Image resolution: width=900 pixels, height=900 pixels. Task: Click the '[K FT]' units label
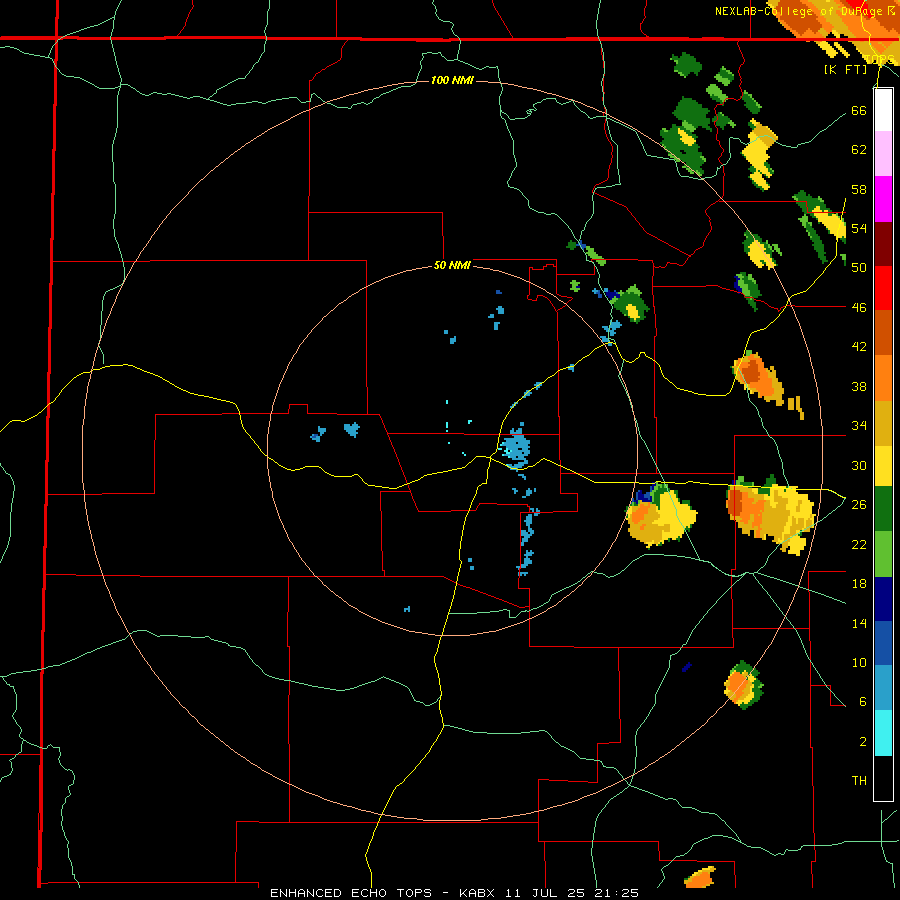845,69
